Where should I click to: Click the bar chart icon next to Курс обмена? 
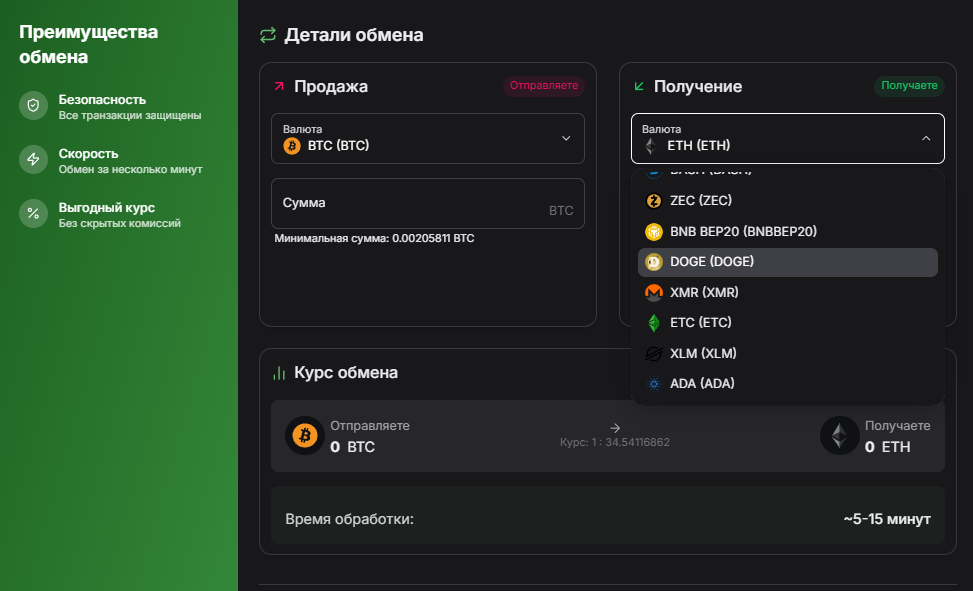[x=279, y=373]
